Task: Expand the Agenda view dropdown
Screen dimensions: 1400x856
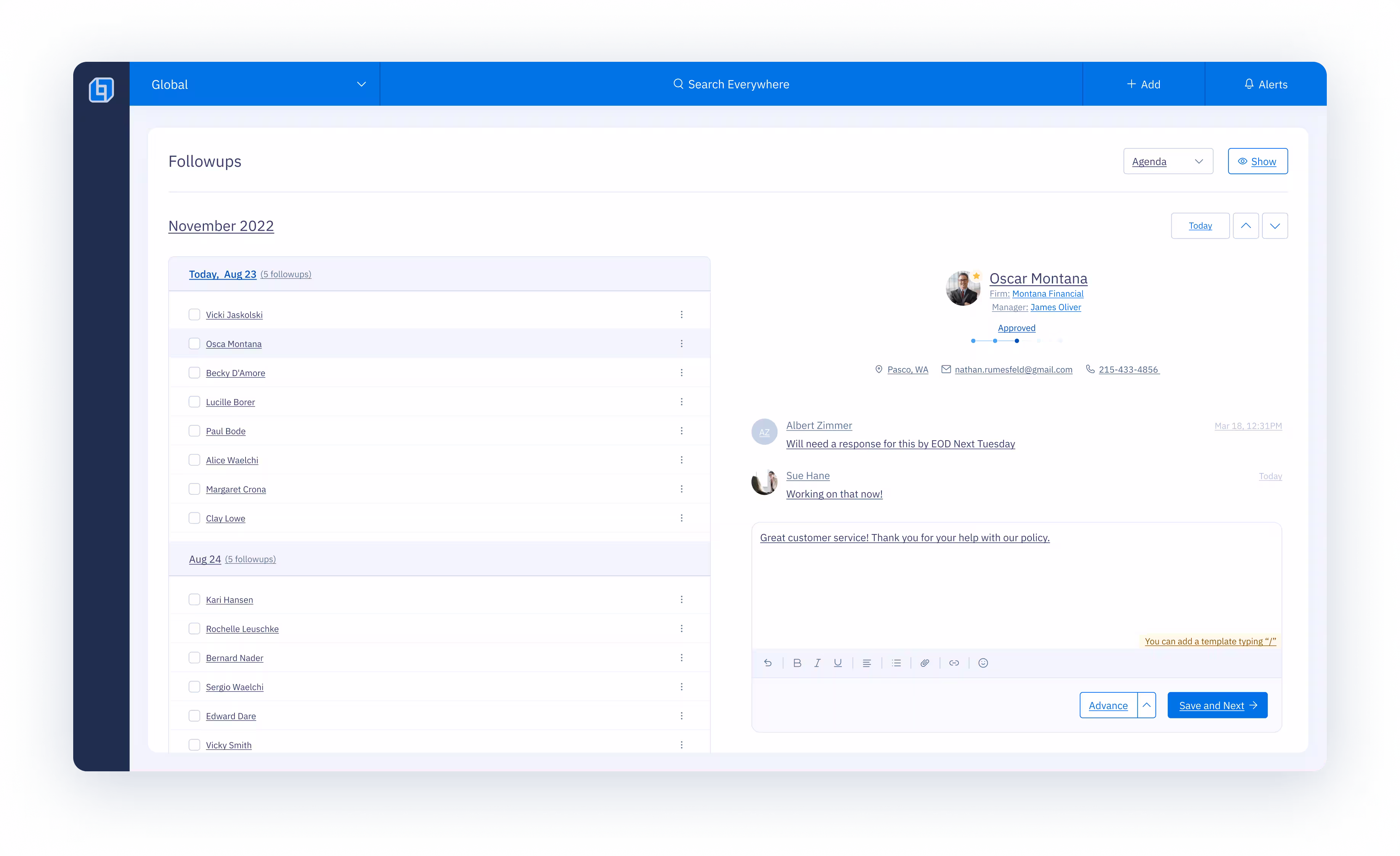Action: tap(1167, 161)
